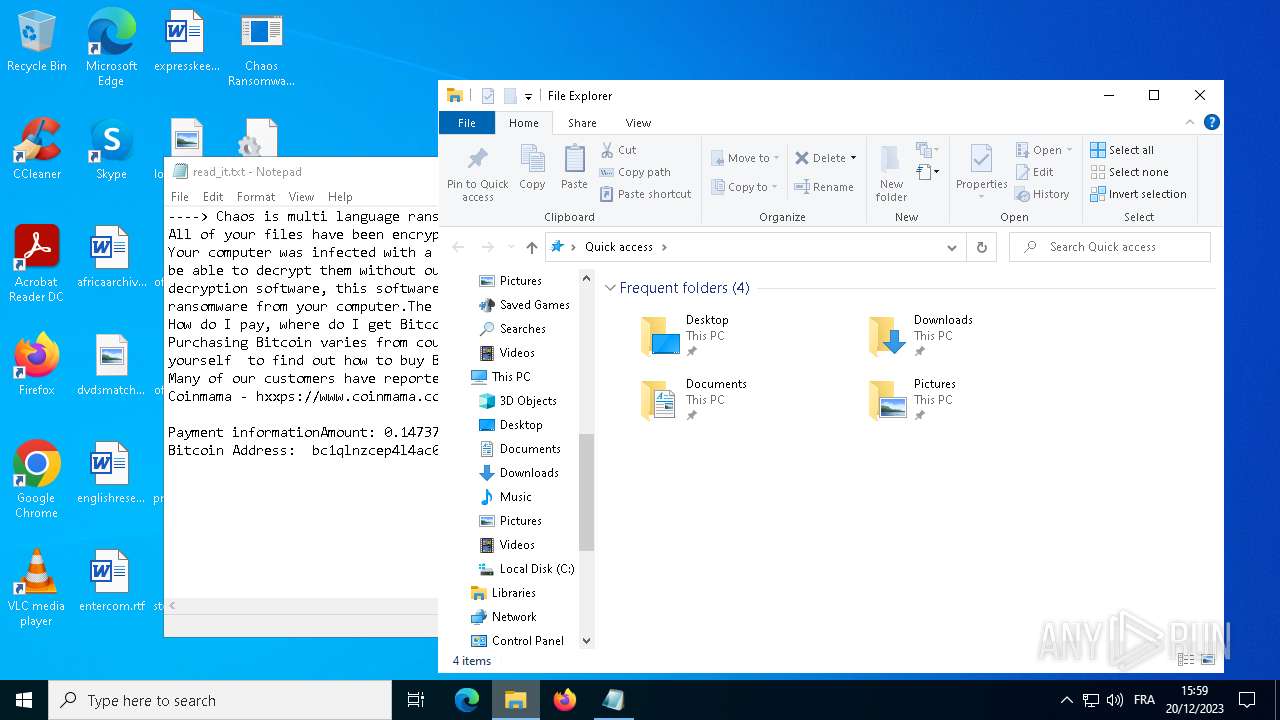This screenshot has width=1280, height=720.
Task: Open Microsoft Edge from the taskbar
Action: (x=467, y=700)
